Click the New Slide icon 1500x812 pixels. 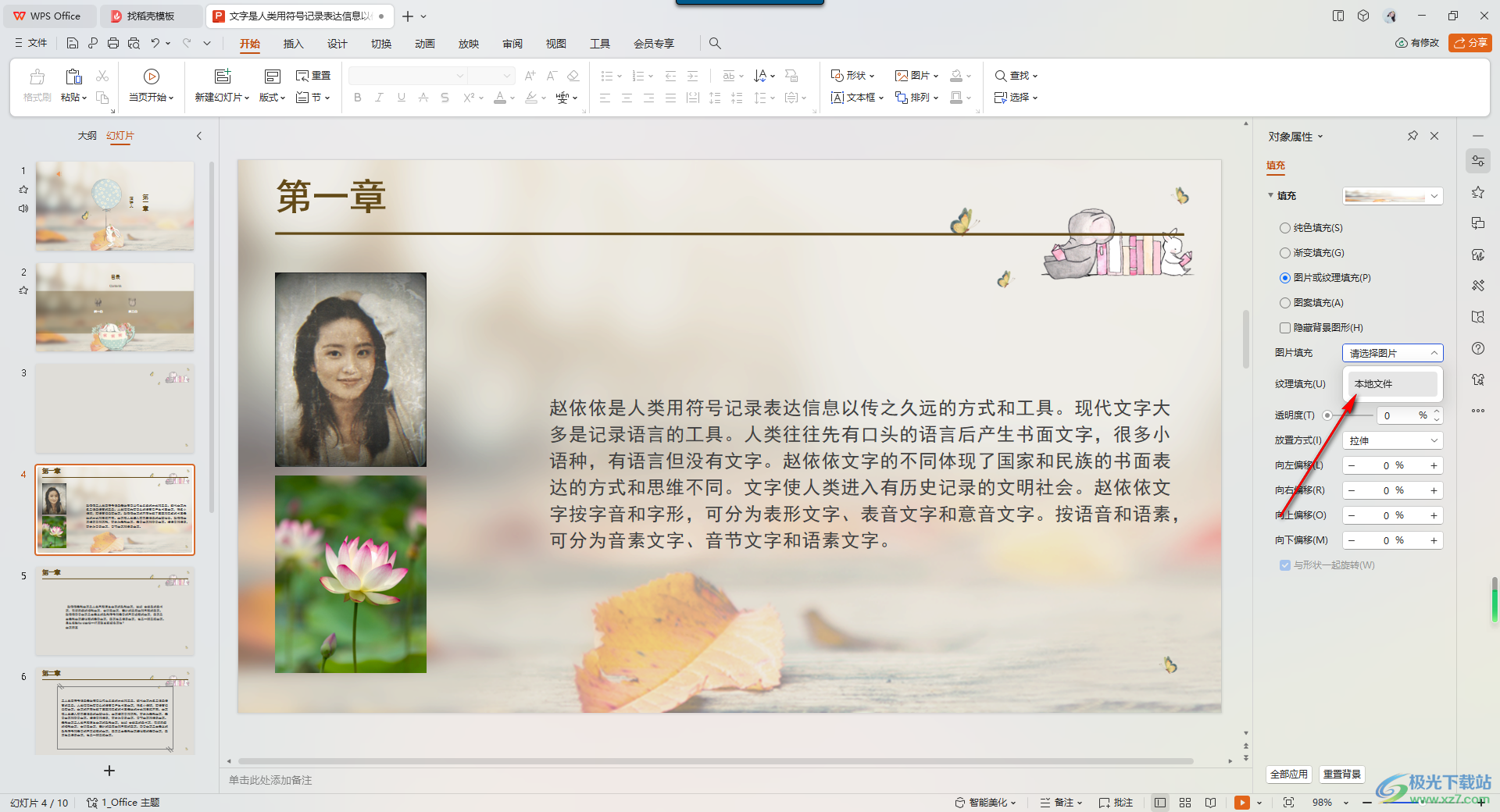223,77
